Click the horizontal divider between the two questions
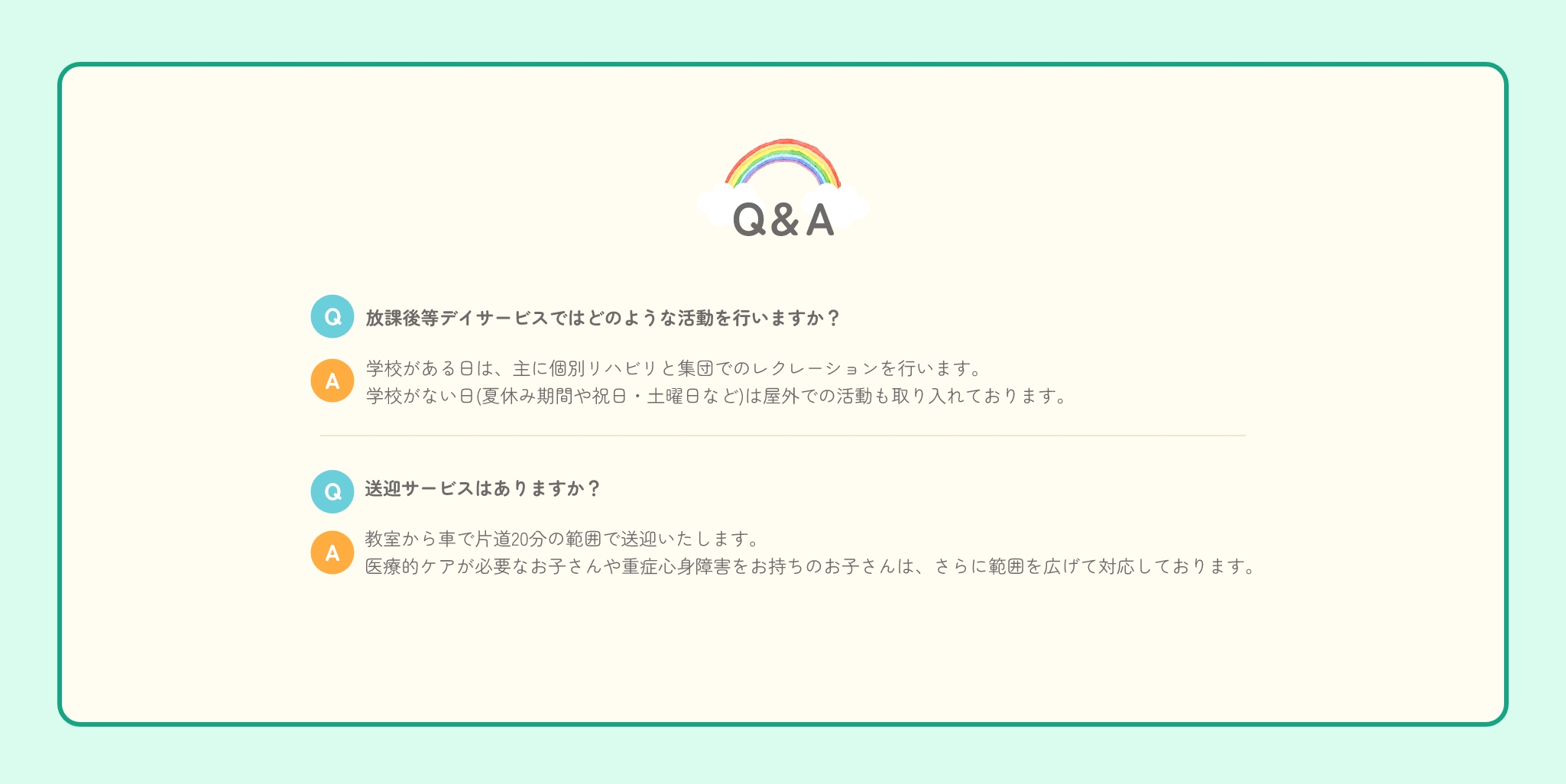Image resolution: width=1566 pixels, height=784 pixels. click(x=783, y=436)
